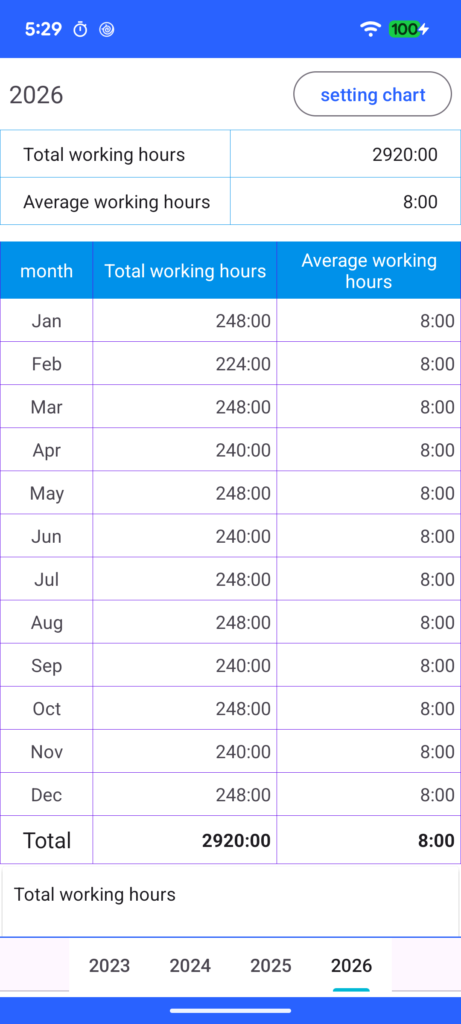461x1024 pixels.
Task: Switch to the 2024 tab
Action: (x=190, y=965)
